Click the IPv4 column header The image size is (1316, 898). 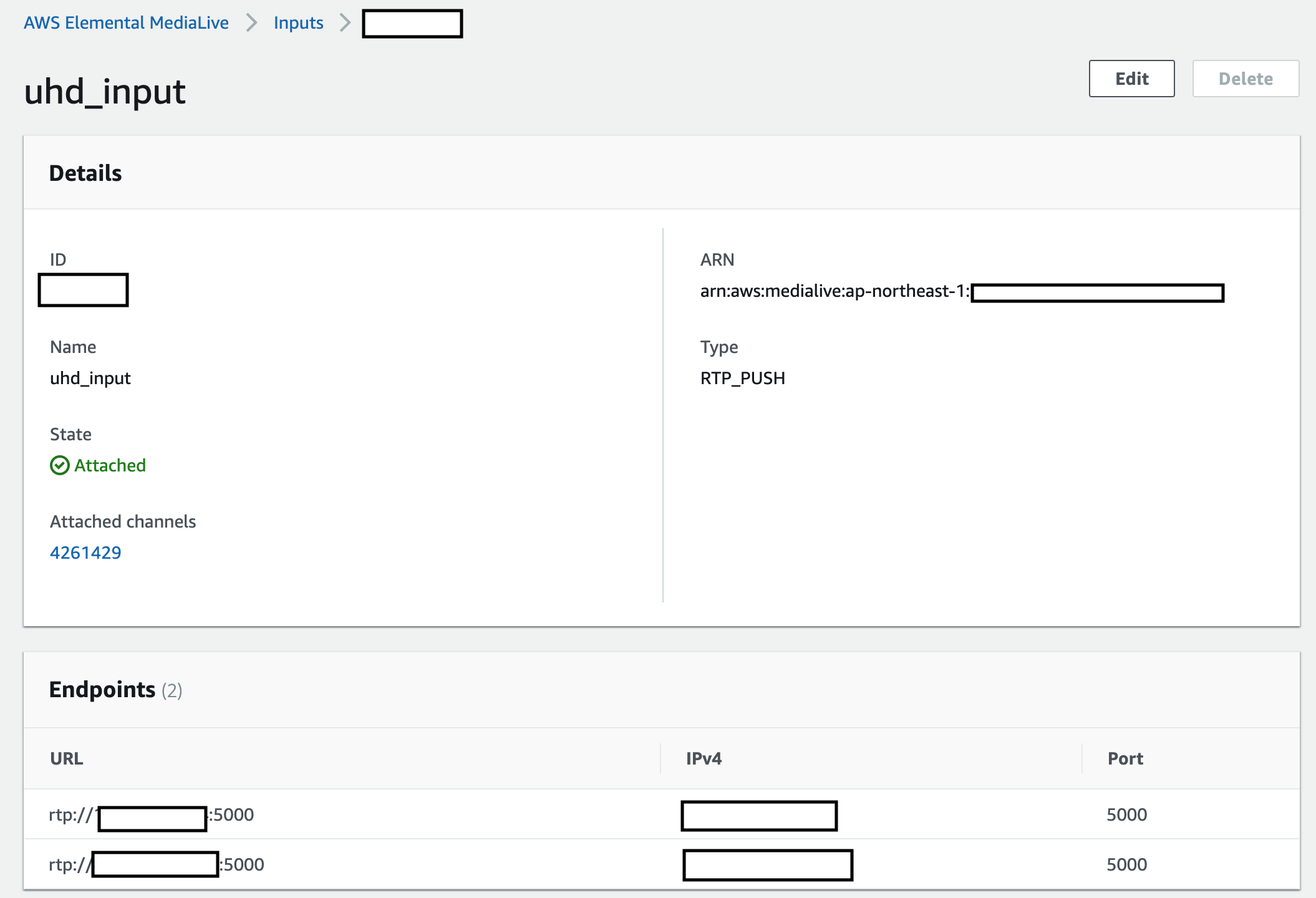(x=704, y=758)
